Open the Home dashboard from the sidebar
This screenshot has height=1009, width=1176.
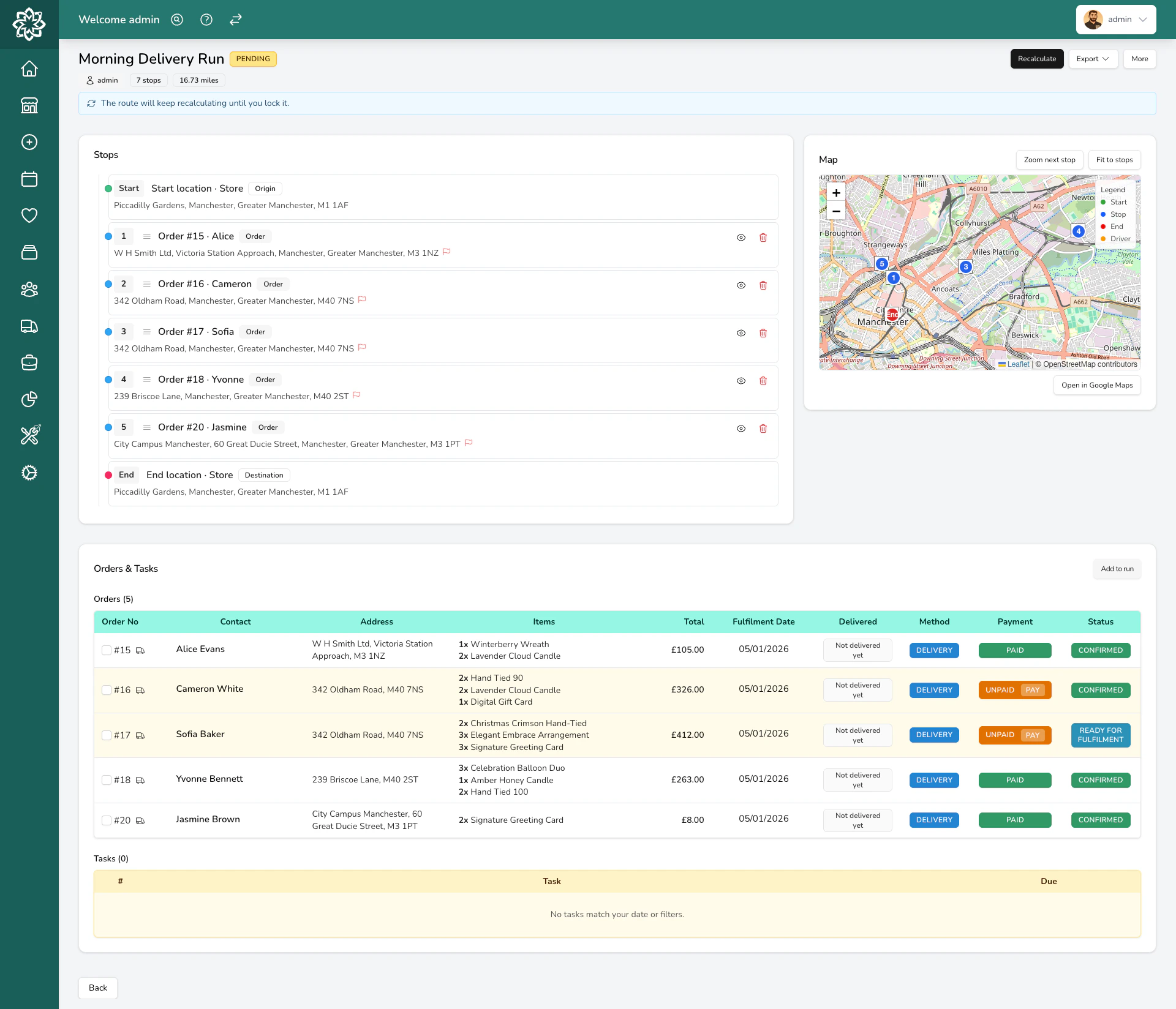(29, 69)
